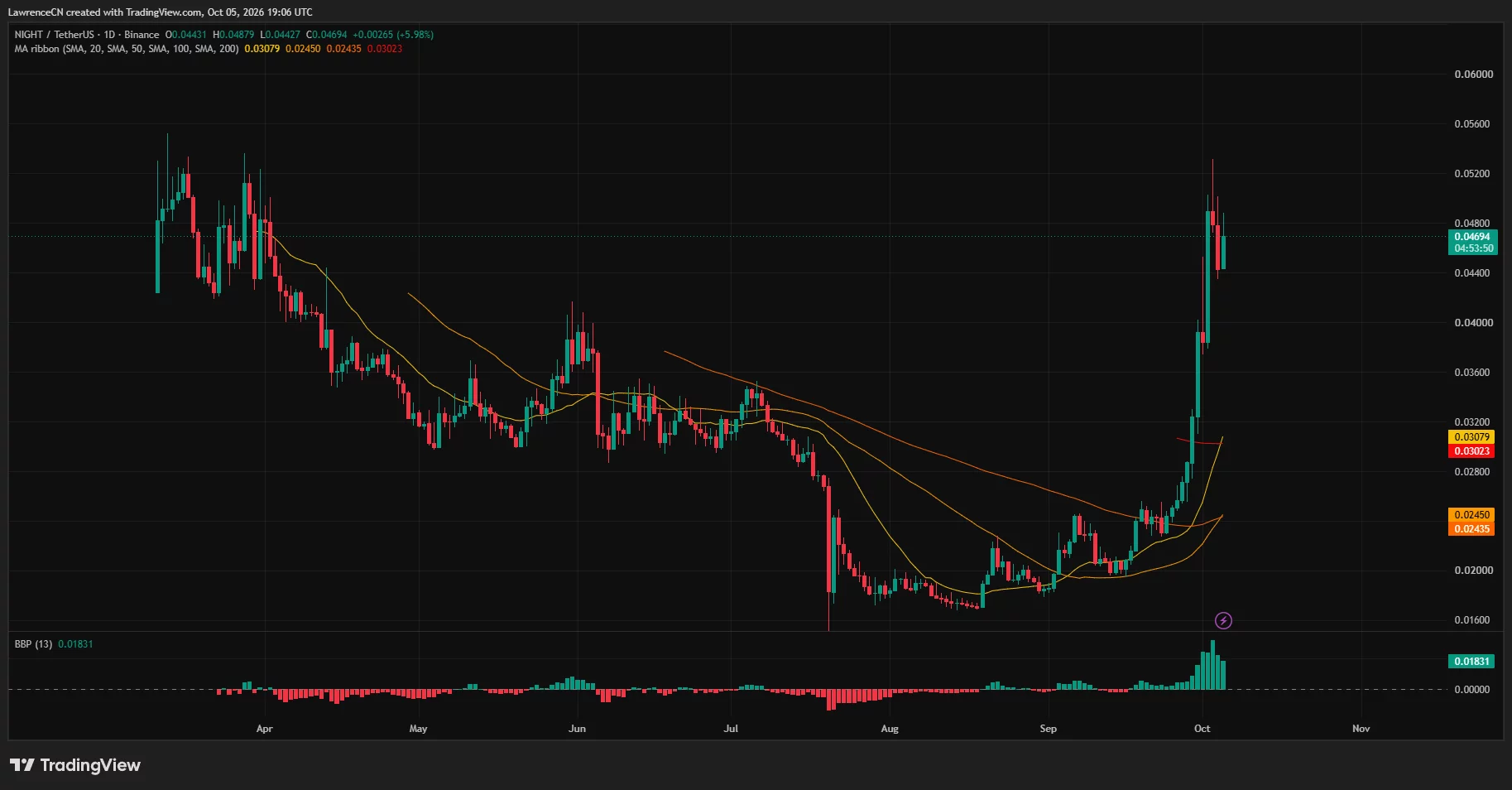This screenshot has width=1512, height=790.
Task: Click the Apr label on the time axis
Action: tap(264, 729)
